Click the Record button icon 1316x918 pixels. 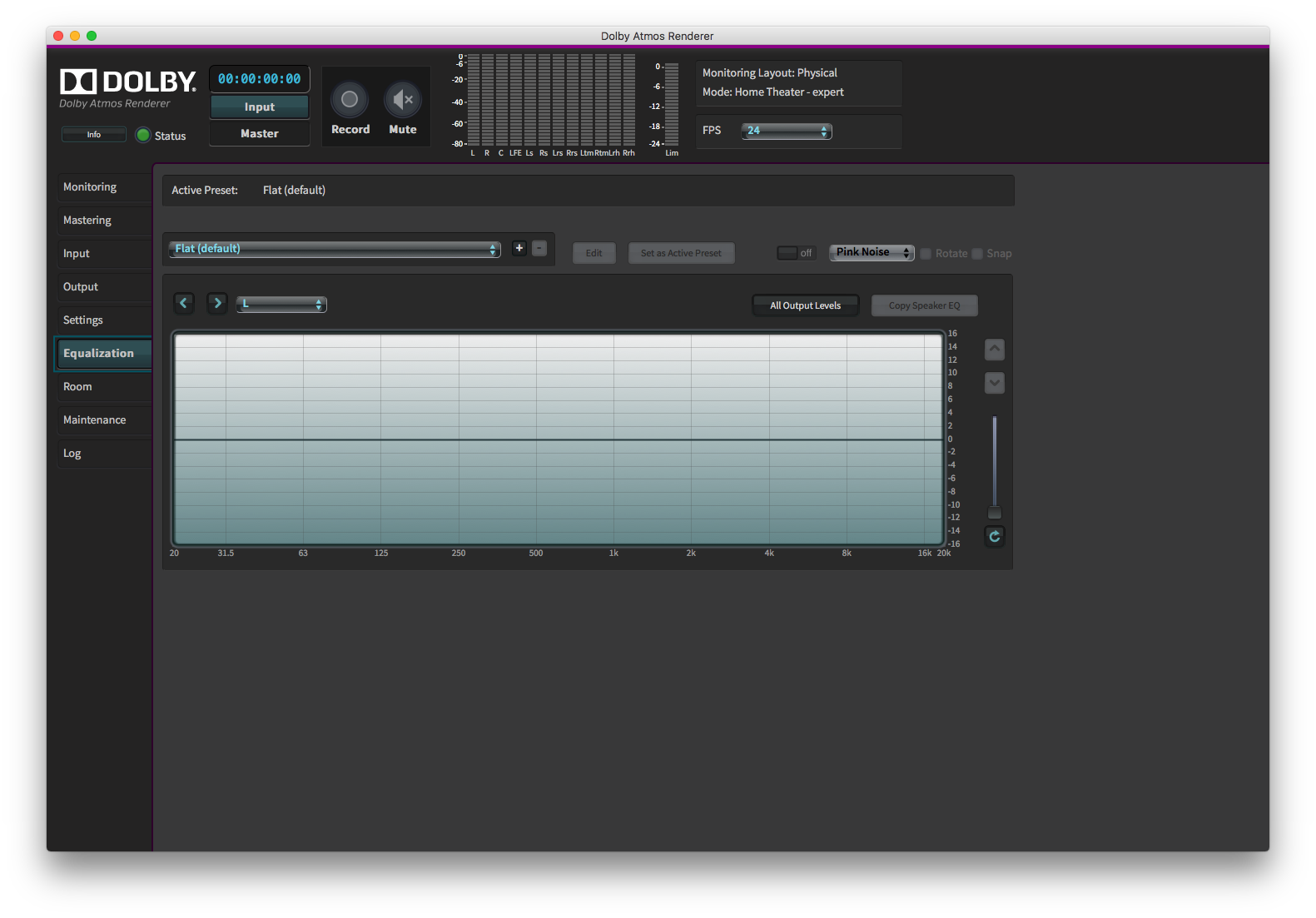click(x=350, y=100)
